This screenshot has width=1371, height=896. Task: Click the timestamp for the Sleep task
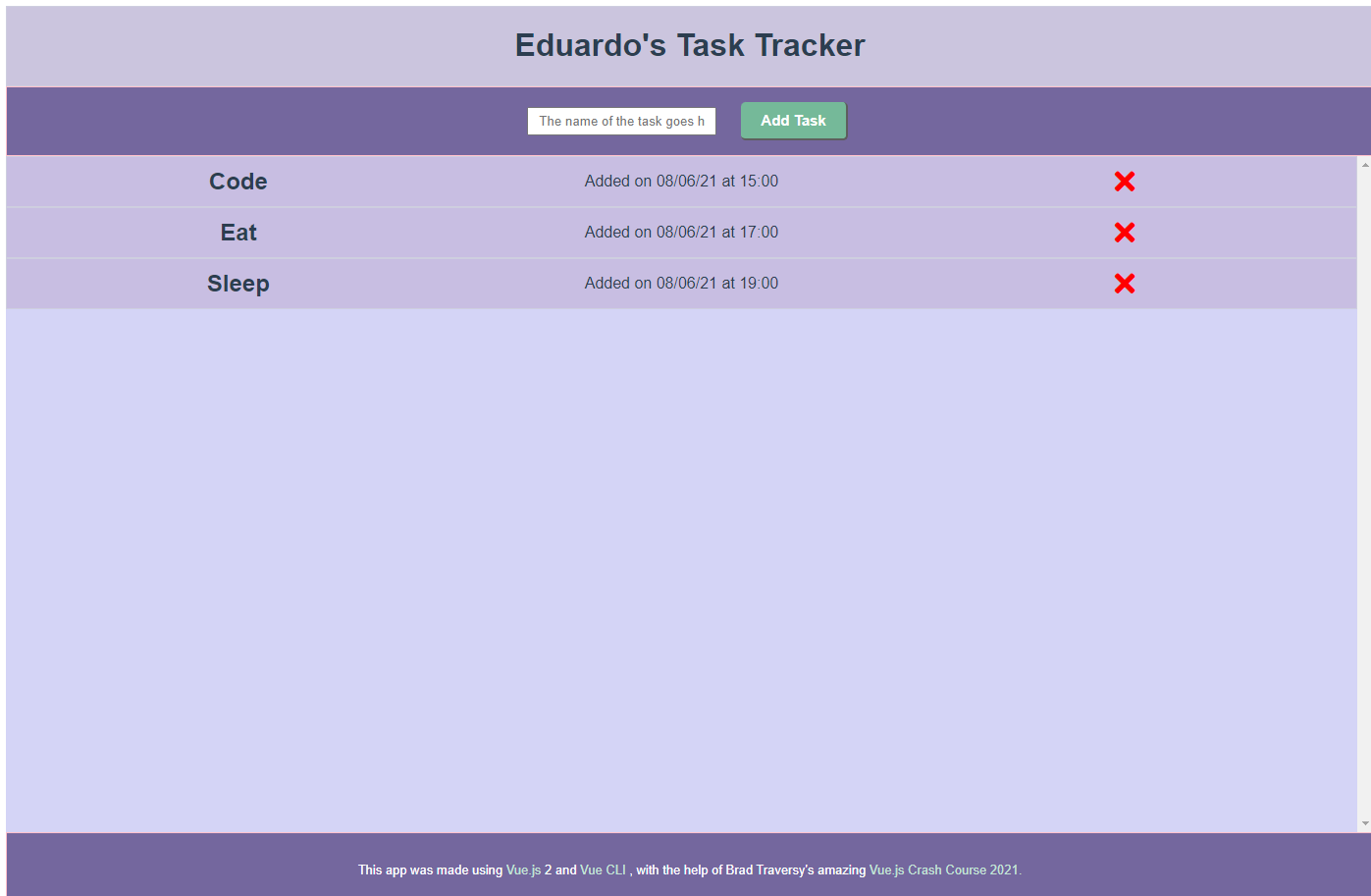tap(681, 283)
